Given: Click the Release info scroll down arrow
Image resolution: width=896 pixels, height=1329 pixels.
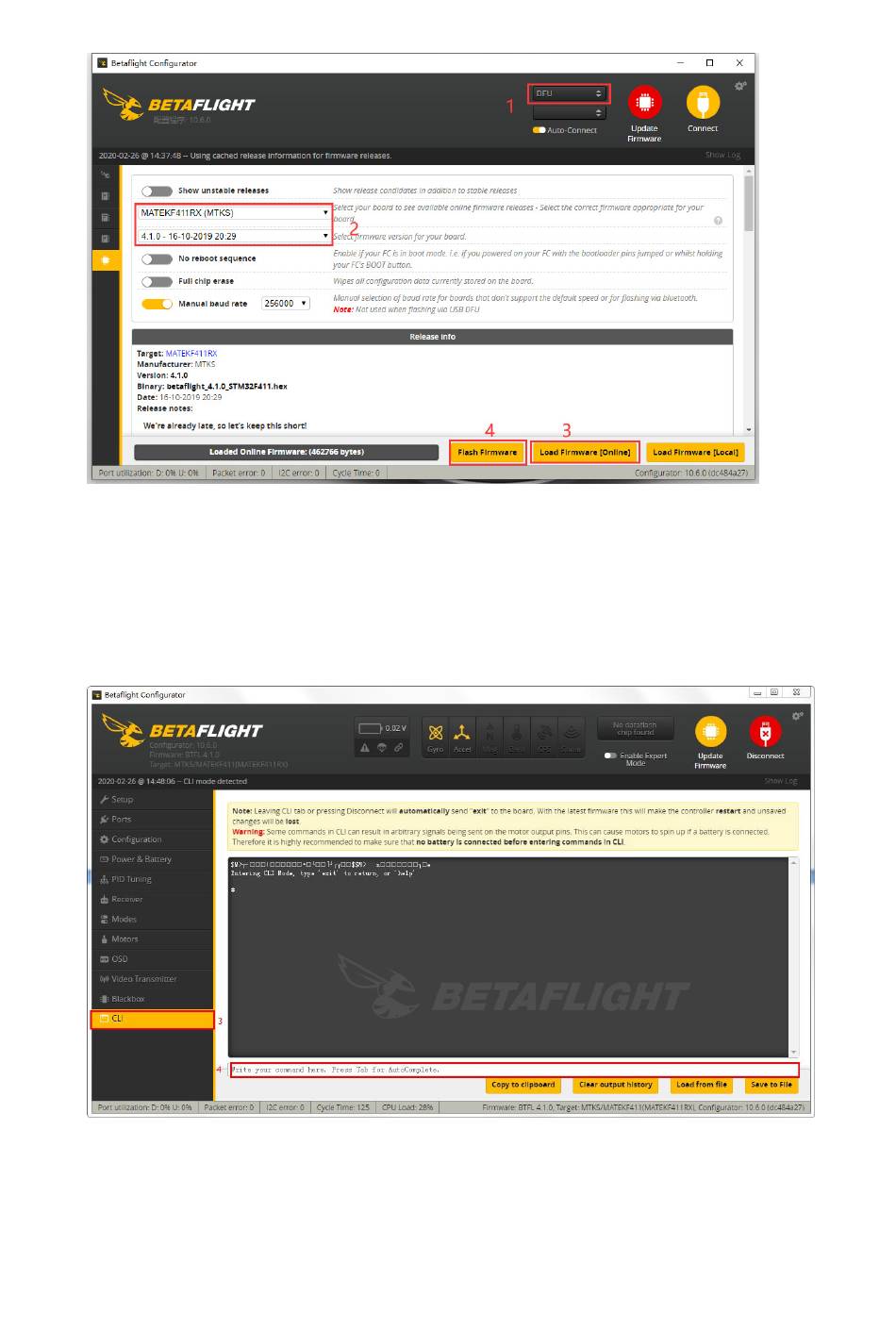Looking at the screenshot, I should point(749,429).
